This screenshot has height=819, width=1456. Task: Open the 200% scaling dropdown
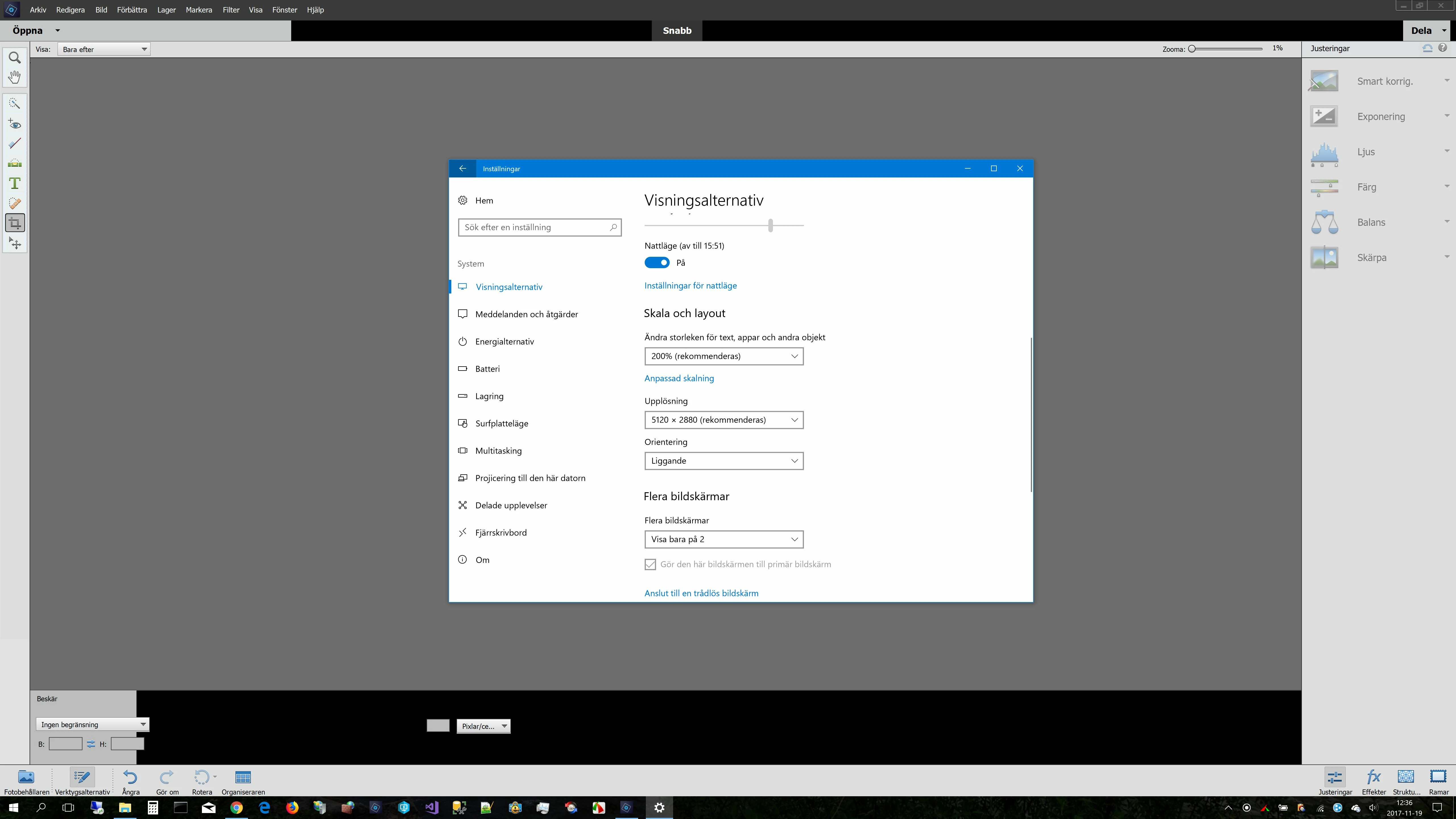click(723, 356)
